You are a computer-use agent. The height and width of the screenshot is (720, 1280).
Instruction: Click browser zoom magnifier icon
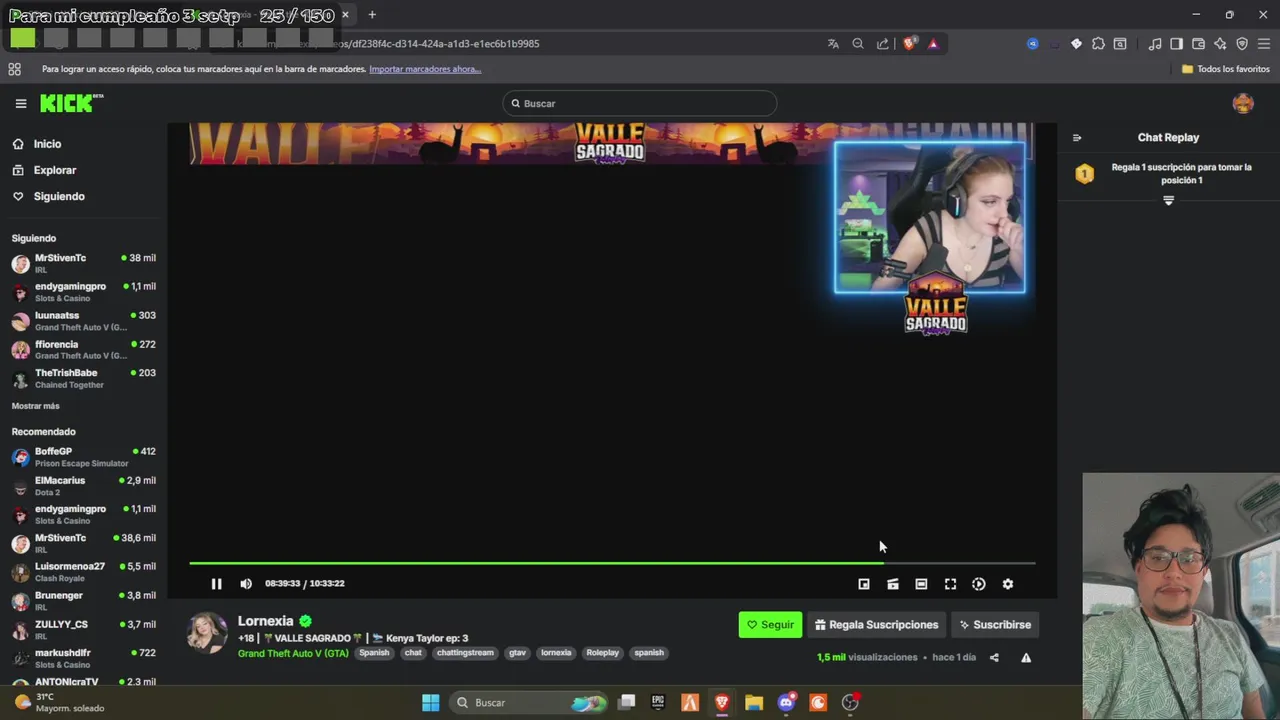pos(858,44)
